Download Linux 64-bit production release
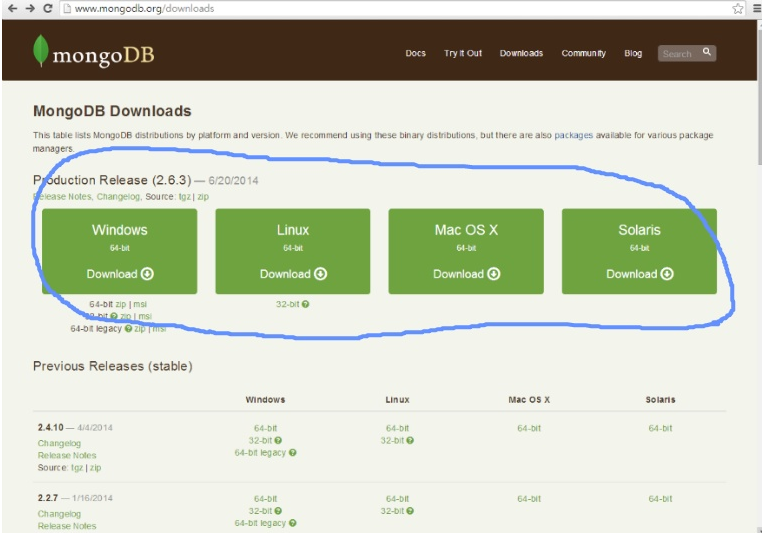This screenshot has width=766, height=537. click(293, 251)
